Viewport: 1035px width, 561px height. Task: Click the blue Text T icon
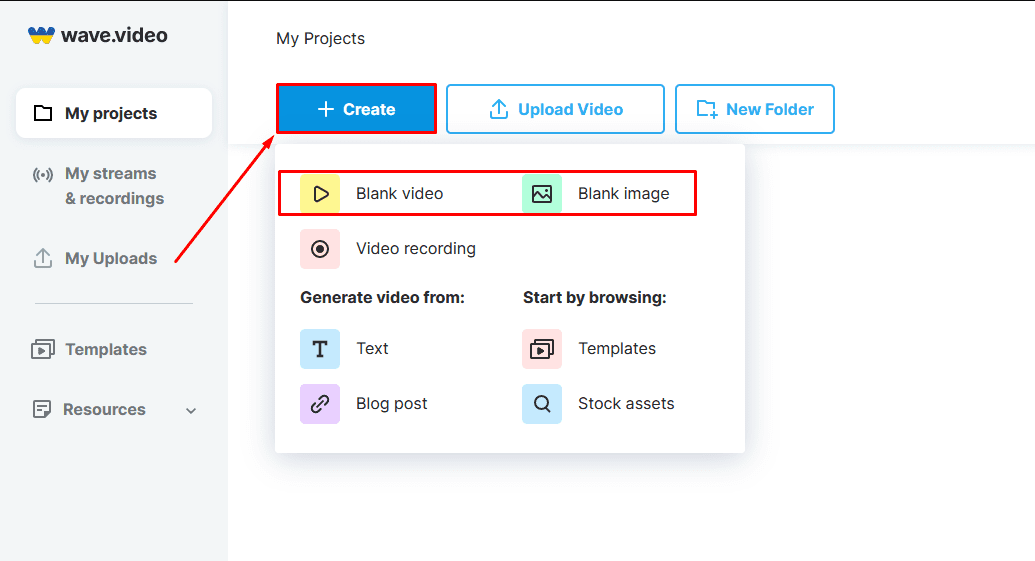click(x=320, y=348)
